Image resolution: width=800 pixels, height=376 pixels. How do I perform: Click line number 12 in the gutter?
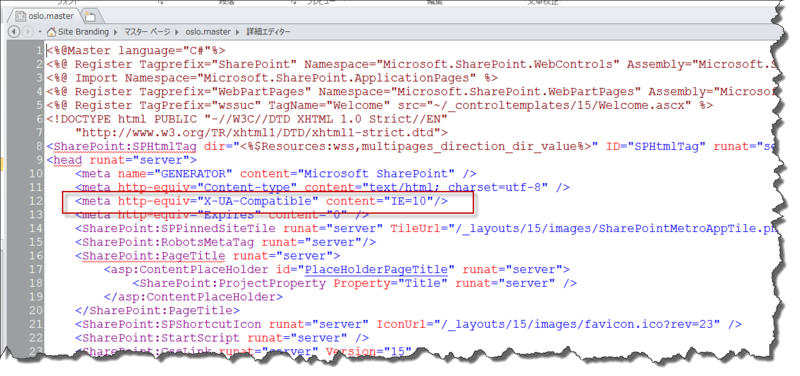coord(36,201)
